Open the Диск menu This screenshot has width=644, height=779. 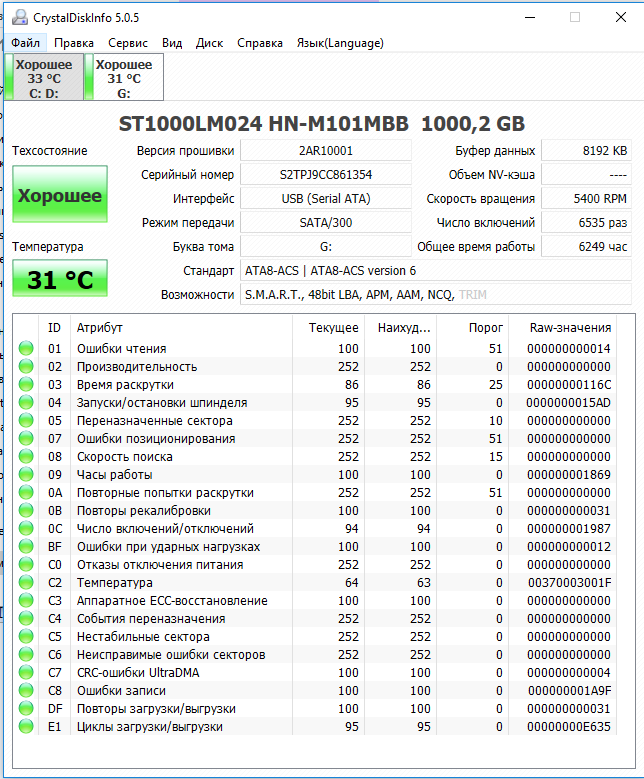click(209, 43)
